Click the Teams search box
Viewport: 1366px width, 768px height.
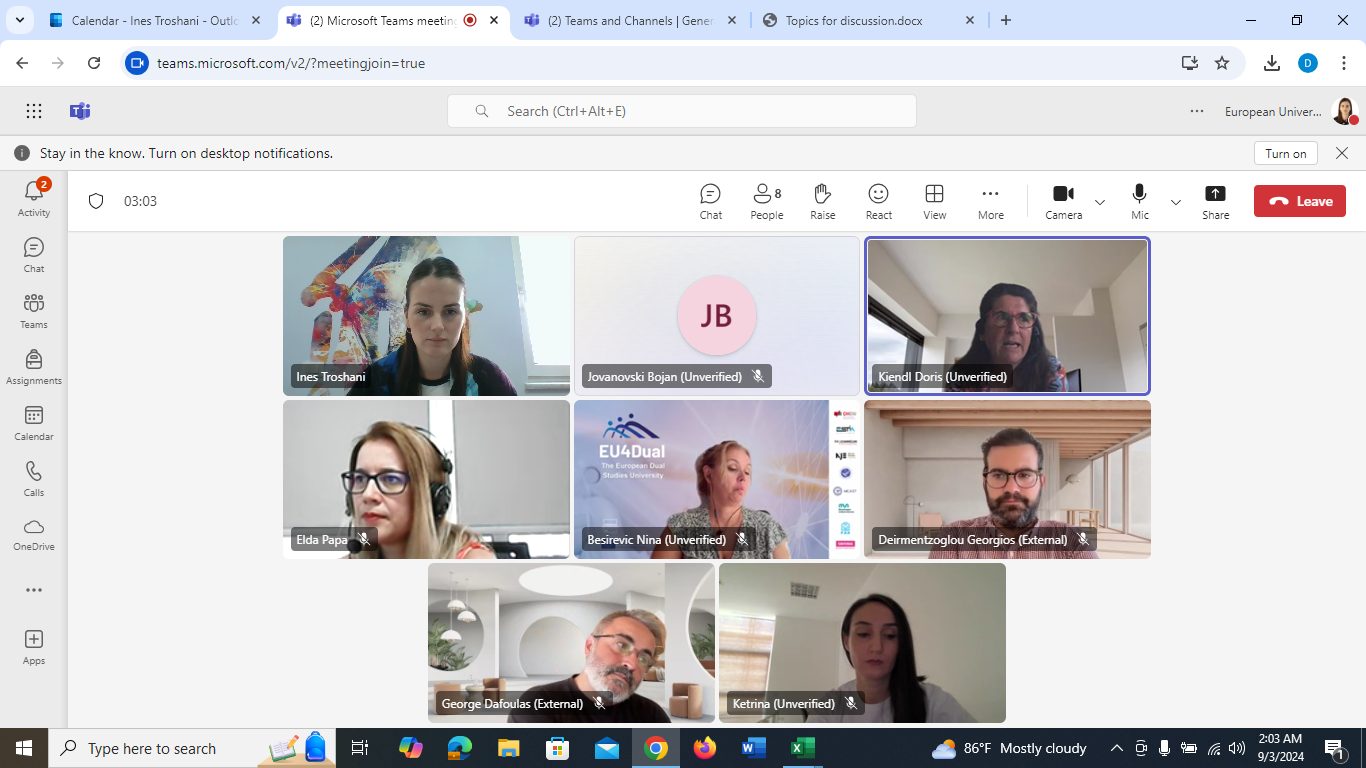tap(682, 111)
